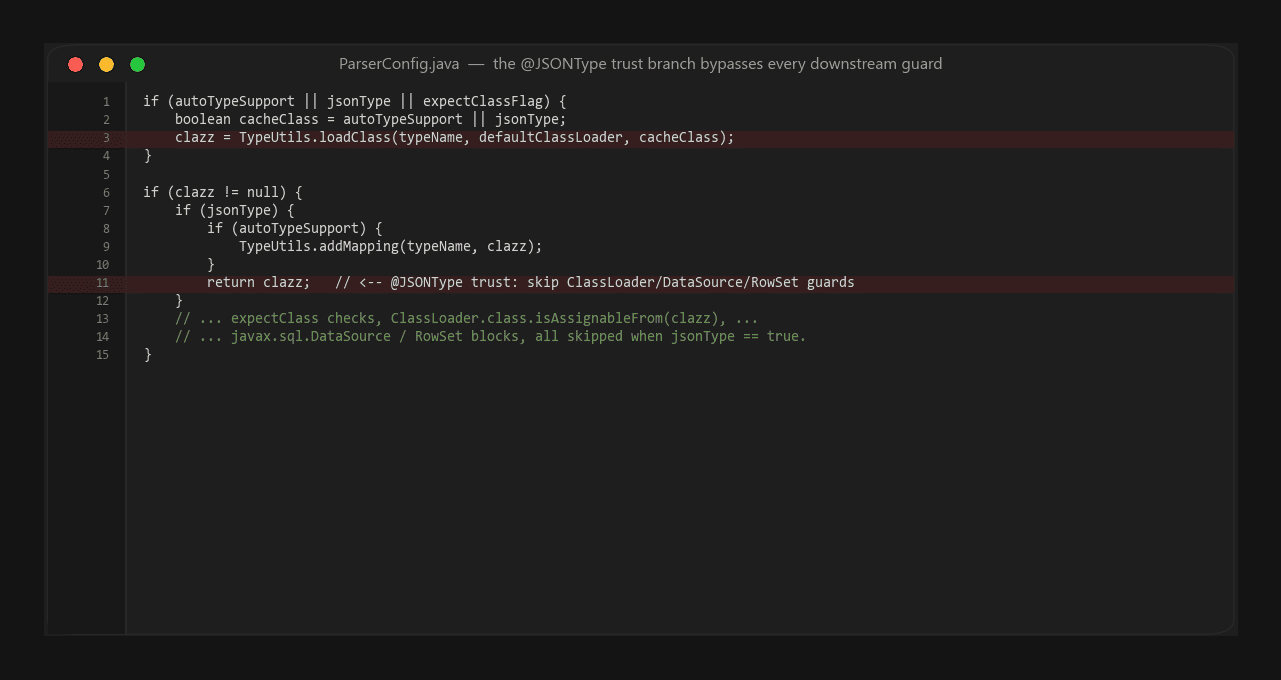Click the yellow minimize window dot
Viewport: 1281px width, 680px height.
[106, 65]
